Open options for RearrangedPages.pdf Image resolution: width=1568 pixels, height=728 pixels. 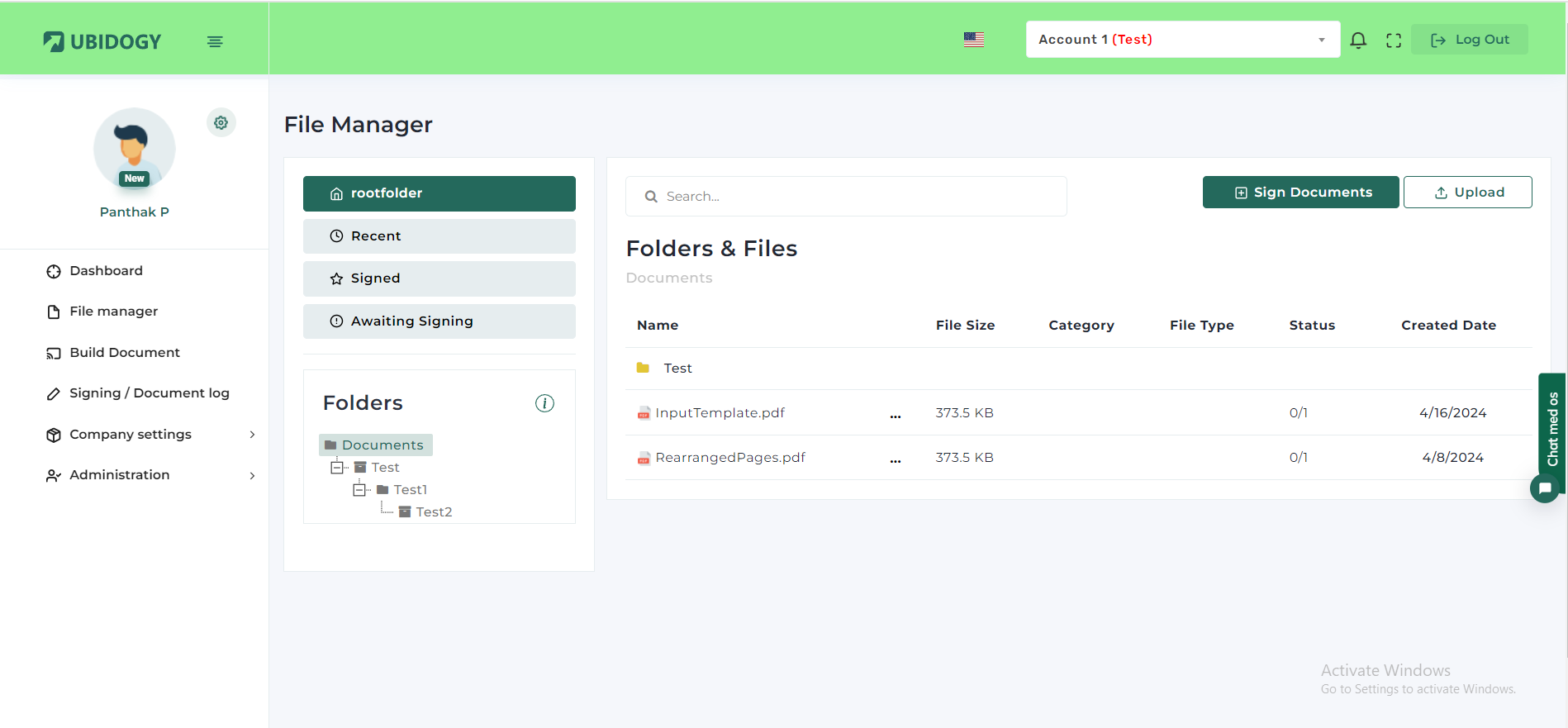896,459
